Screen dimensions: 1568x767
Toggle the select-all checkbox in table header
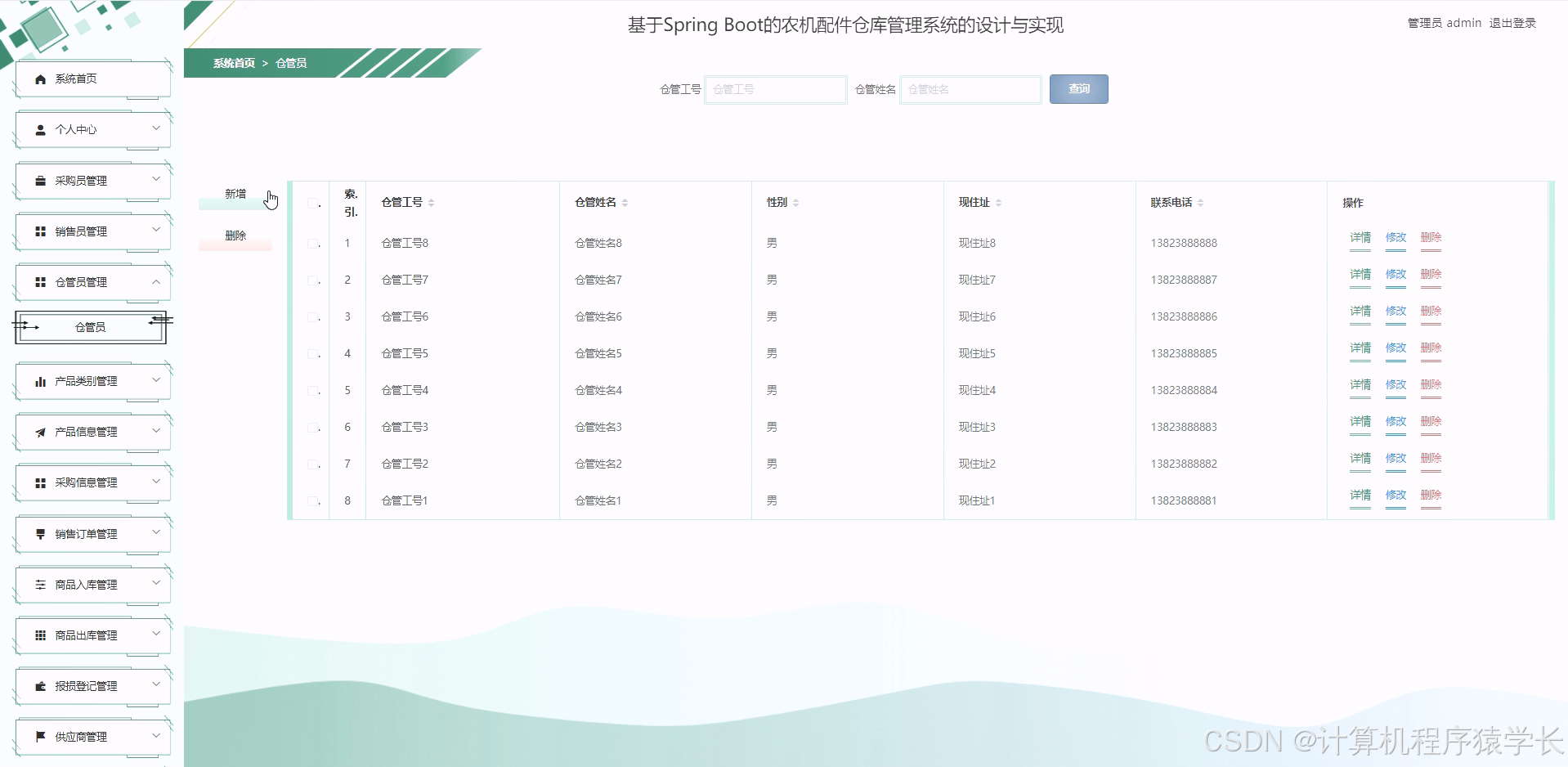click(313, 204)
